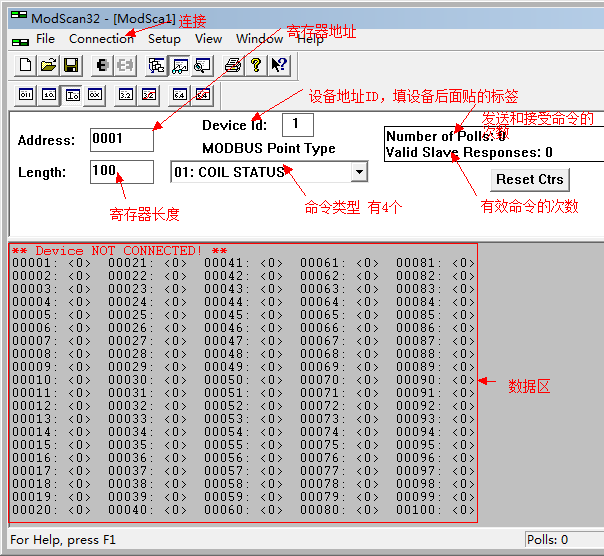
Task: Select the integer (Io) display format icon
Action: [x=72, y=95]
